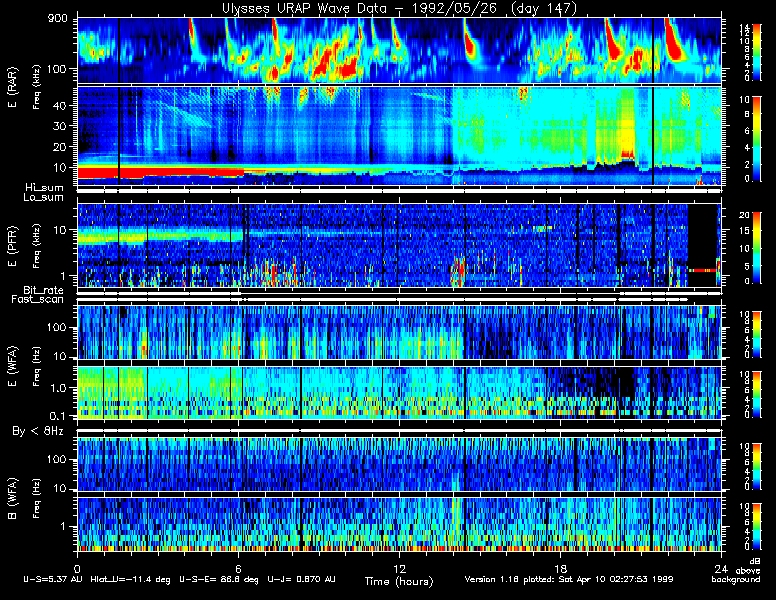The width and height of the screenshot is (776, 600).
Task: Select the E (PFR) color bar scaled 0–20
Action: [757, 248]
